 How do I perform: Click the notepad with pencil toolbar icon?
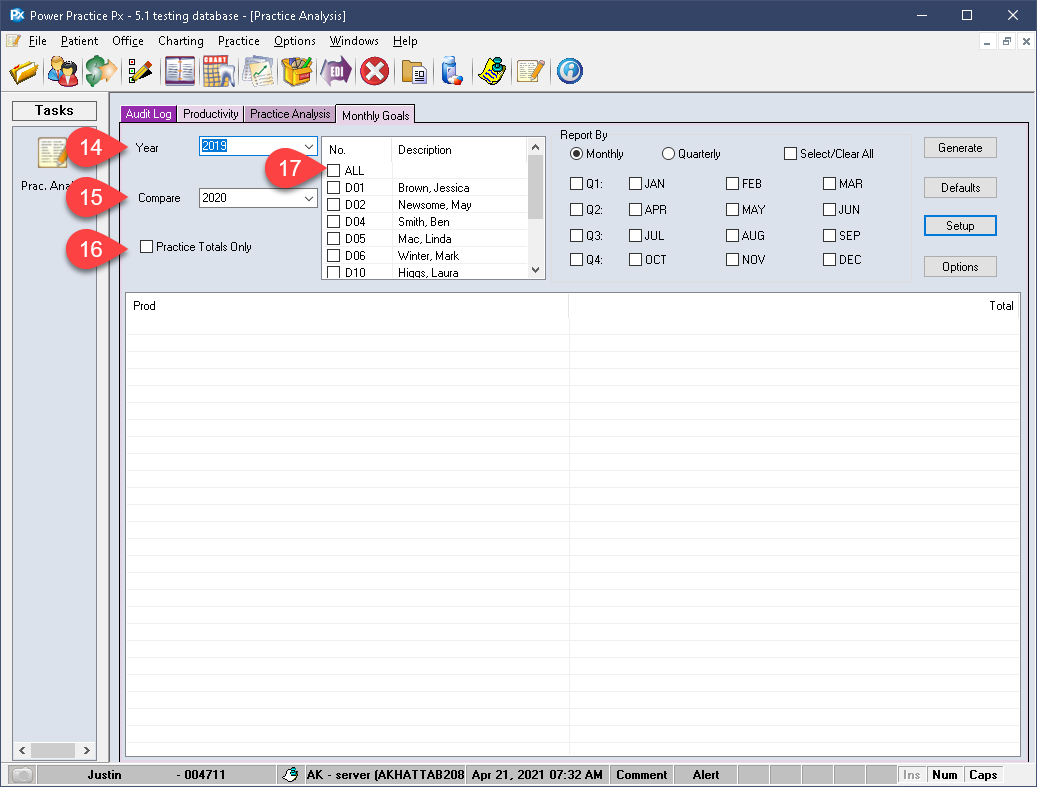pyautogui.click(x=530, y=71)
